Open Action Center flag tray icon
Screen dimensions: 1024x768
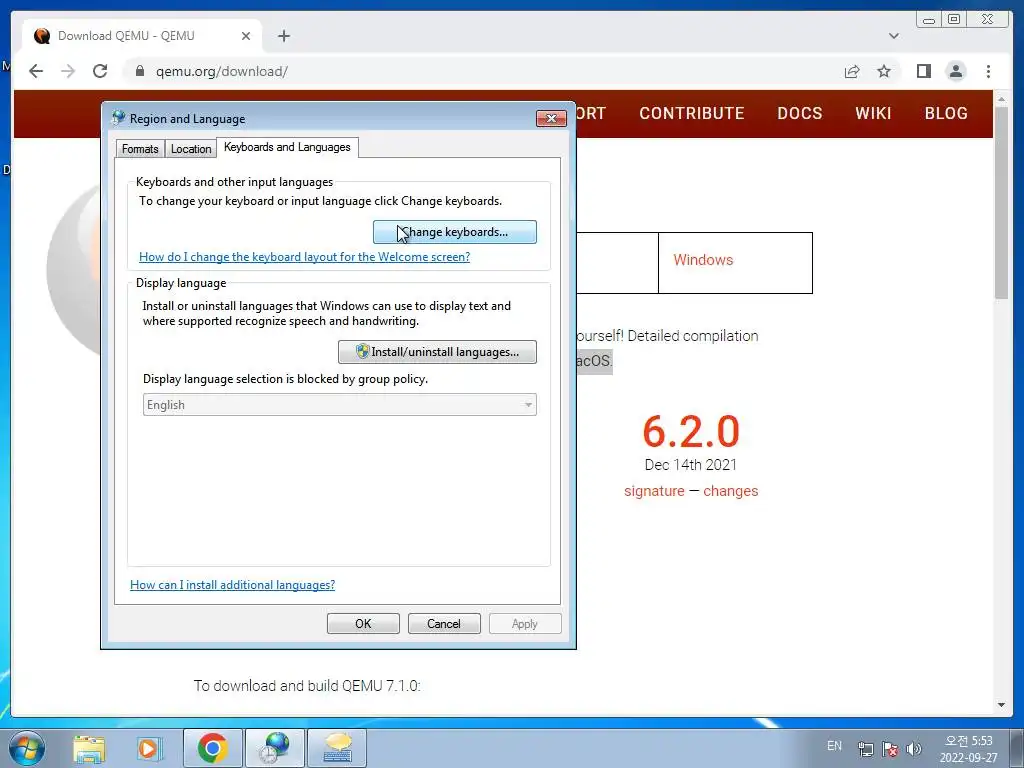[889, 749]
